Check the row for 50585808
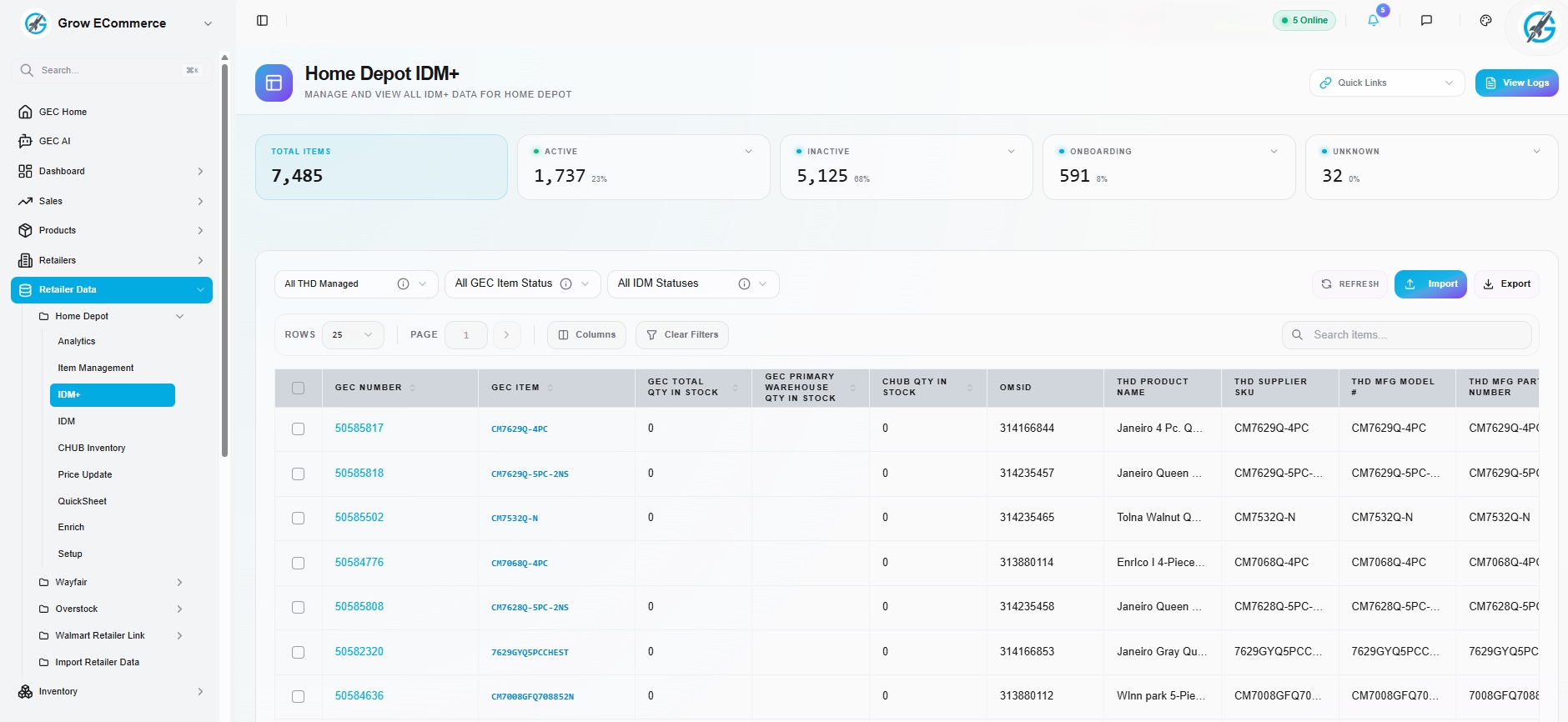The image size is (1568, 722). click(298, 607)
